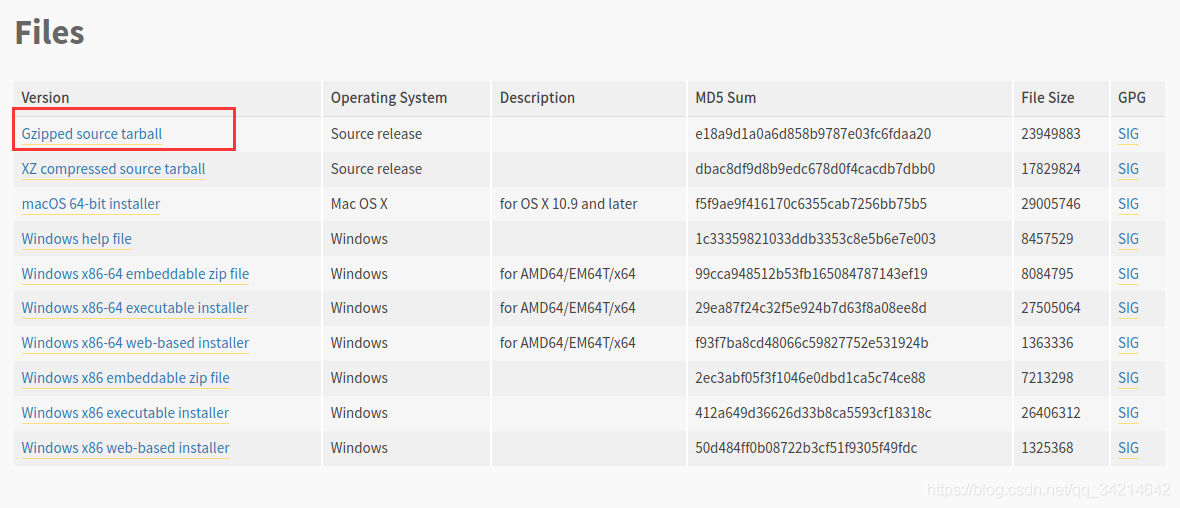The image size is (1180, 508).
Task: Open SIG for Windows x86-64 web-based installer
Action: [1128, 343]
